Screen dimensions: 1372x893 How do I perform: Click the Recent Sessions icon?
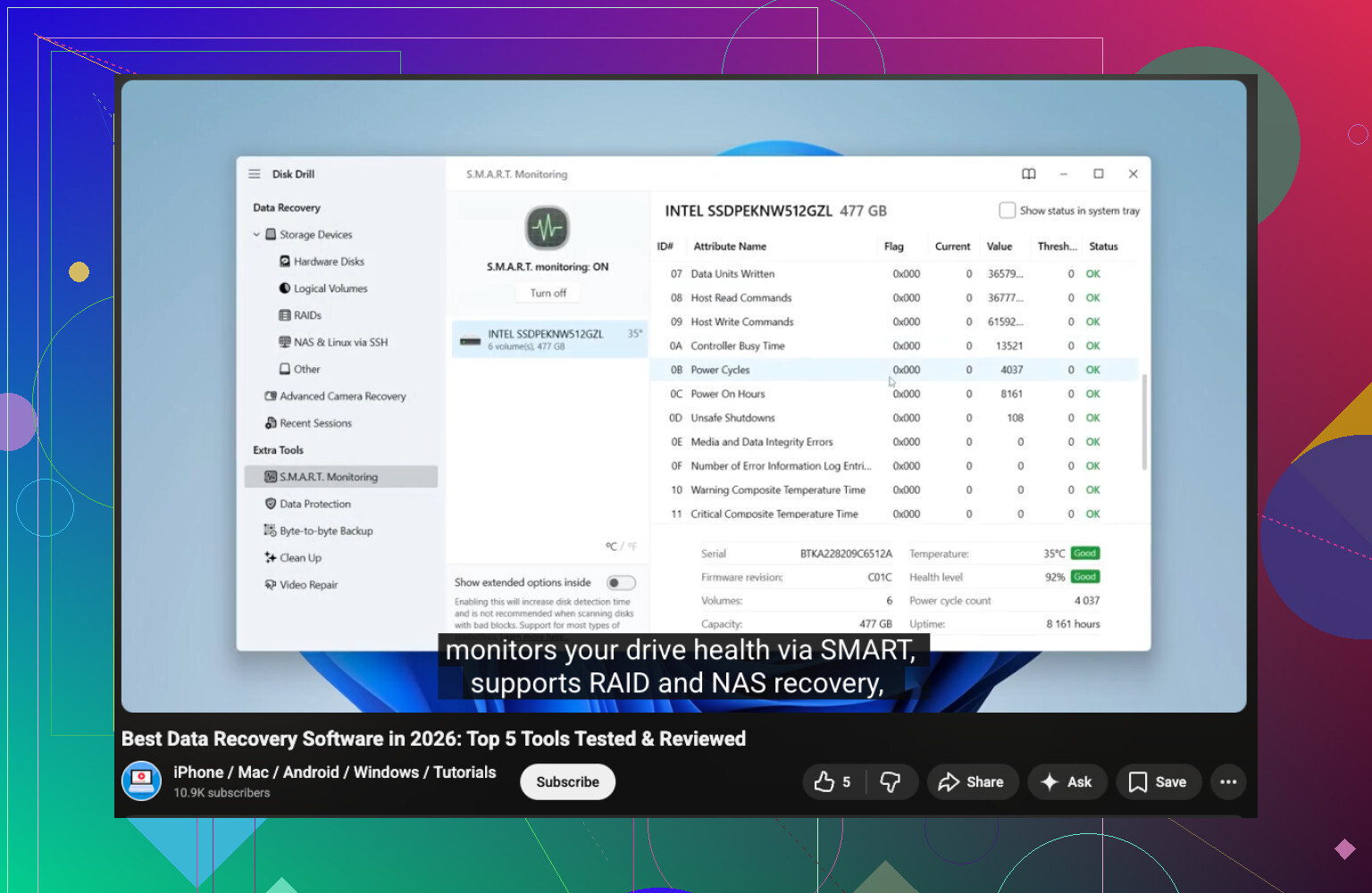click(x=271, y=422)
